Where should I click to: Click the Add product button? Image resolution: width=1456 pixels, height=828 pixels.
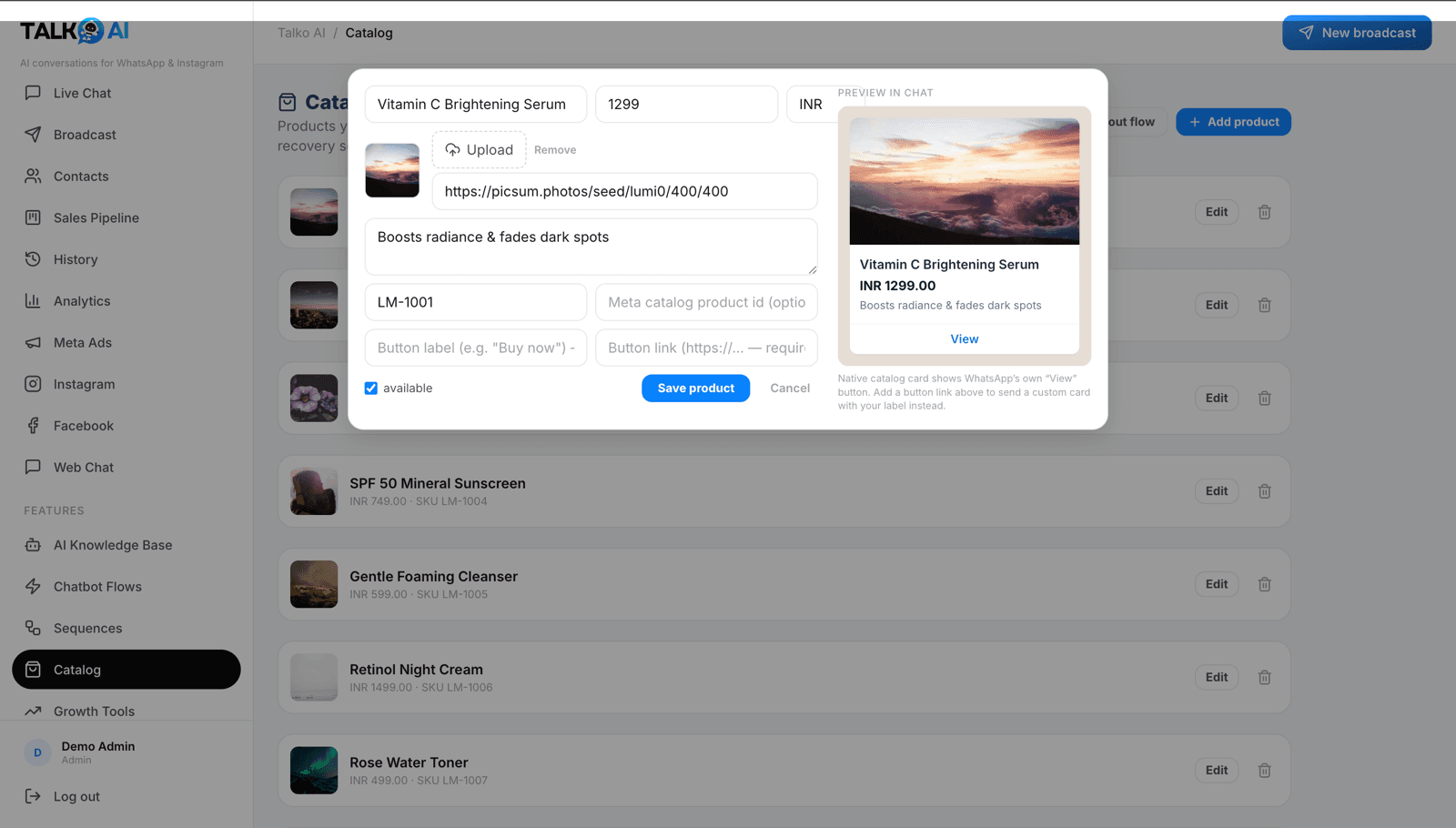coord(1233,122)
